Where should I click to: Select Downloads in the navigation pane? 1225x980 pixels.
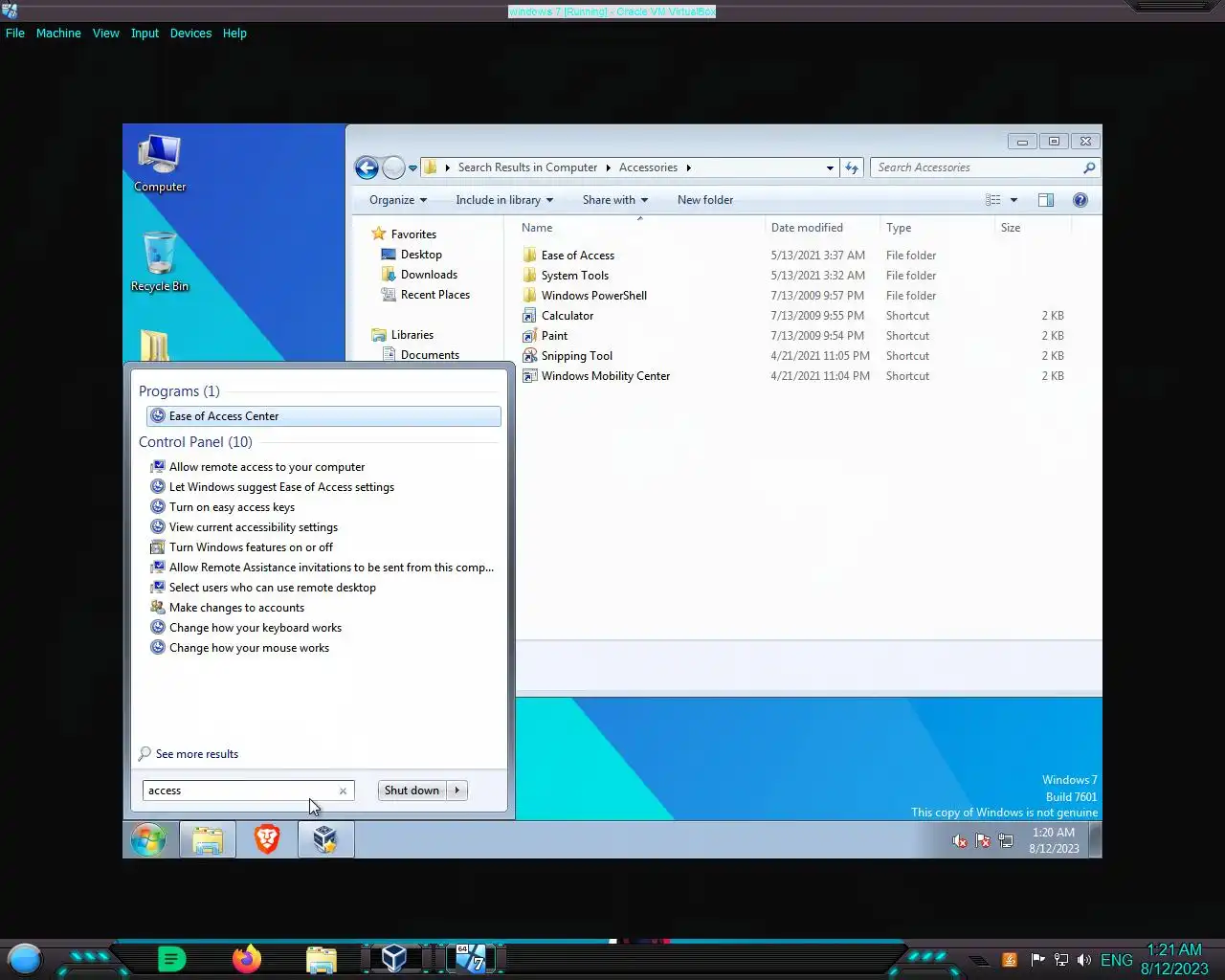click(x=429, y=275)
